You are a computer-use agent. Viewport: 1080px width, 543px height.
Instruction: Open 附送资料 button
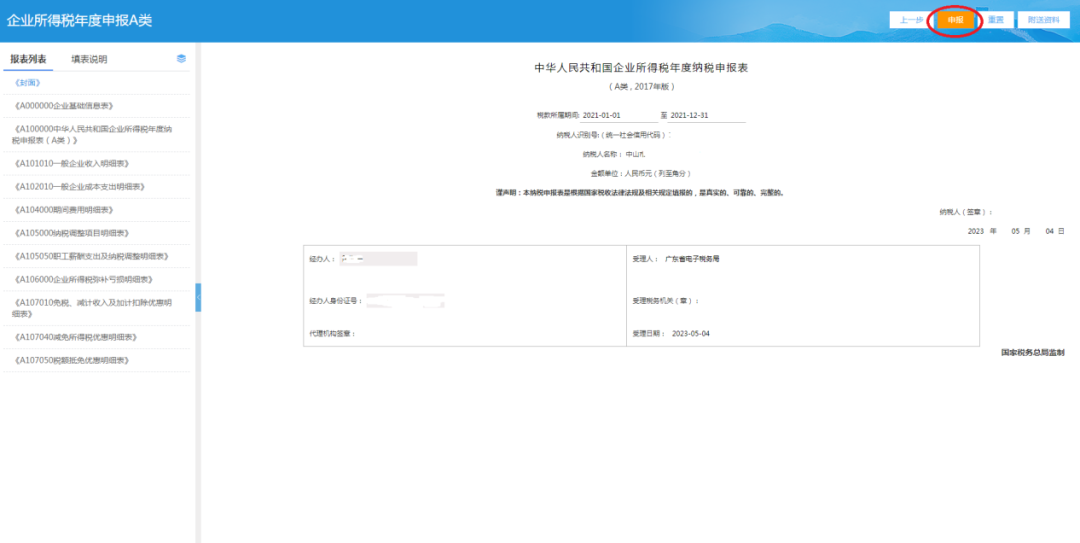(x=1043, y=20)
